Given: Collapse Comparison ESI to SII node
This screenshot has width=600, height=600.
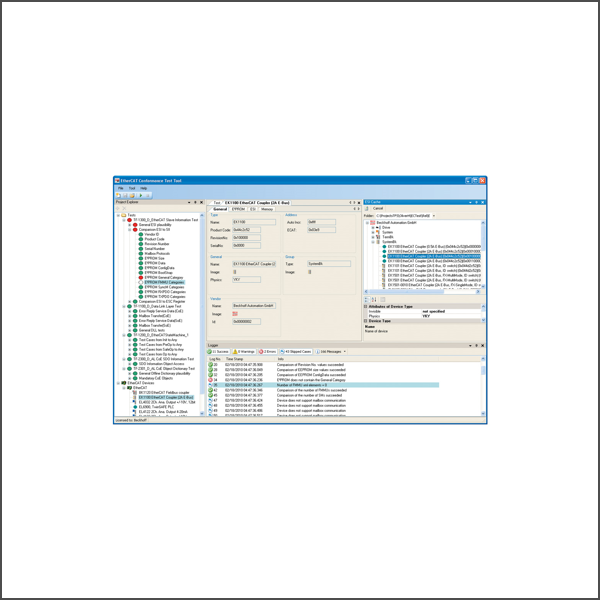Looking at the screenshot, I should pos(130,230).
